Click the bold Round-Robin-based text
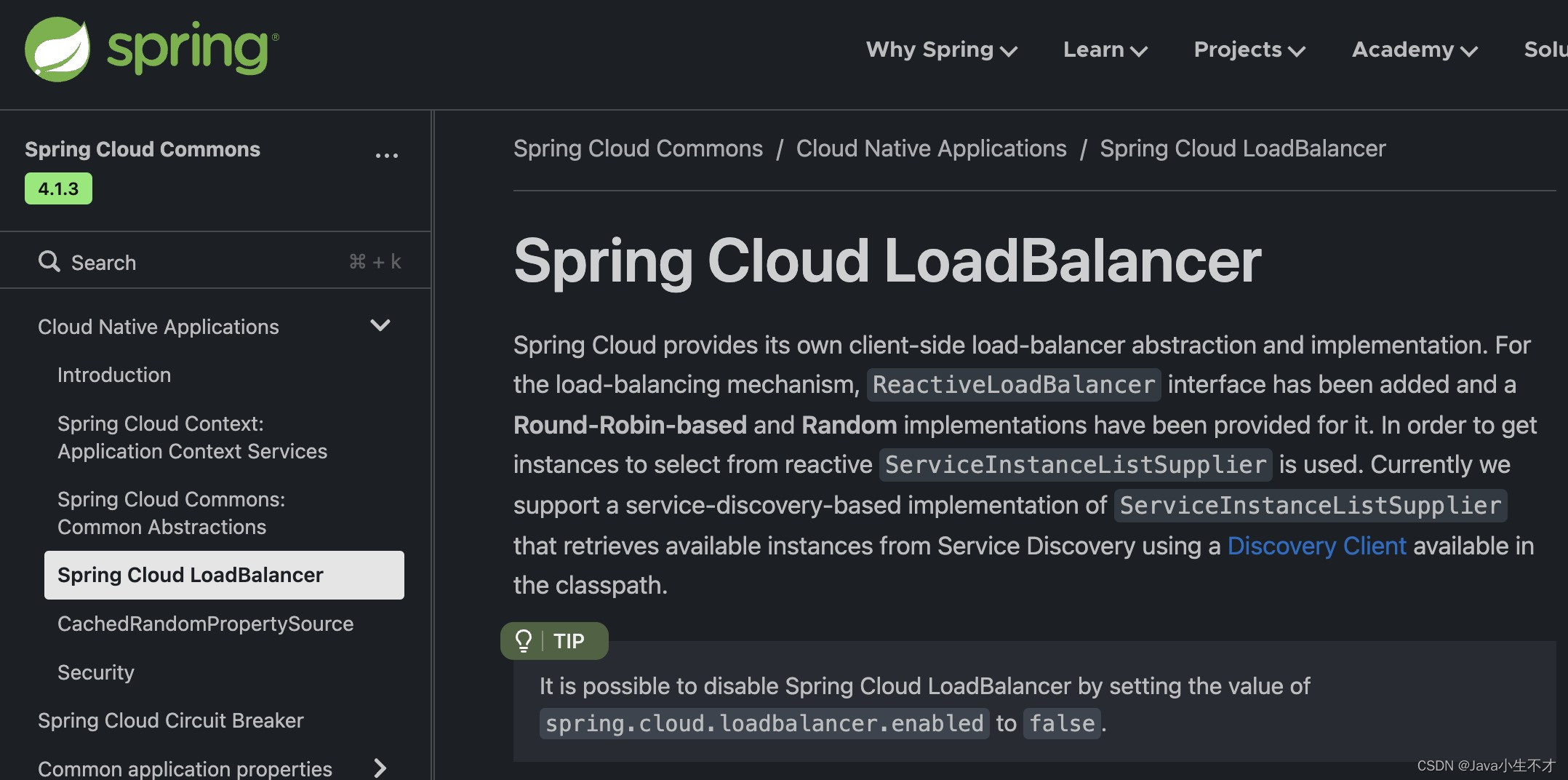This screenshot has width=1568, height=780. click(x=630, y=425)
